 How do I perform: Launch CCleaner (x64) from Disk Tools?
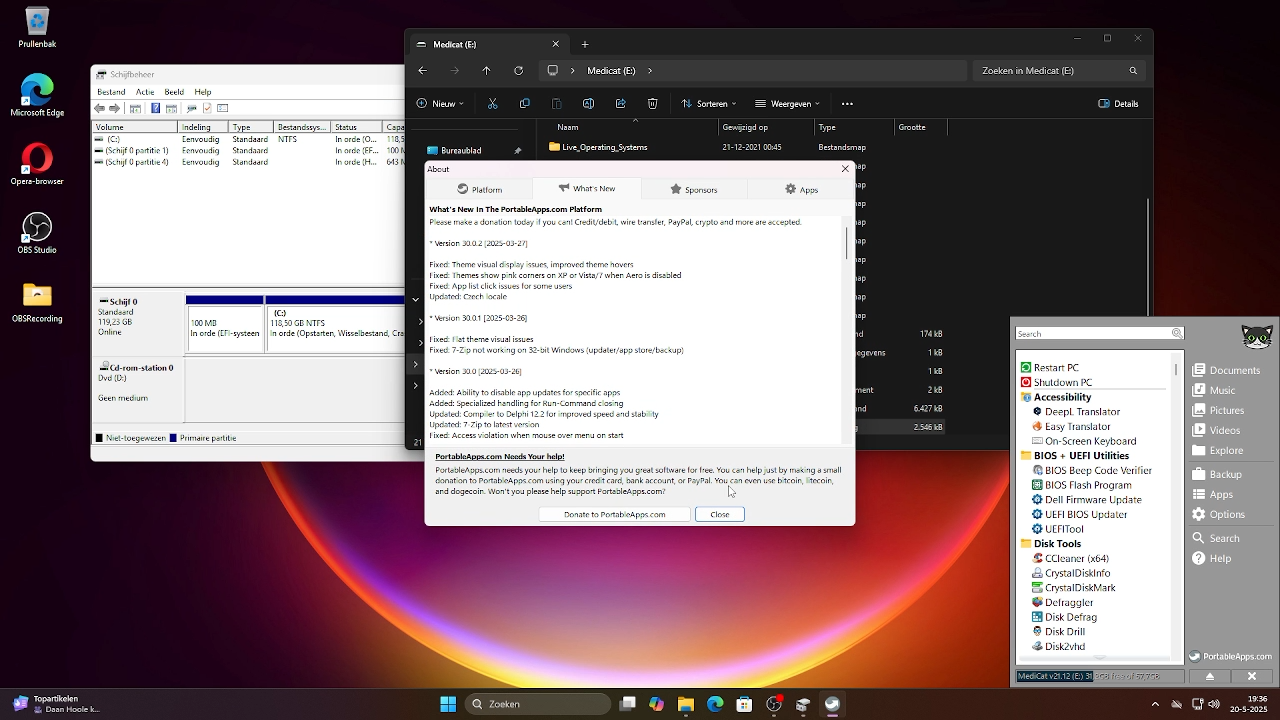point(1070,558)
